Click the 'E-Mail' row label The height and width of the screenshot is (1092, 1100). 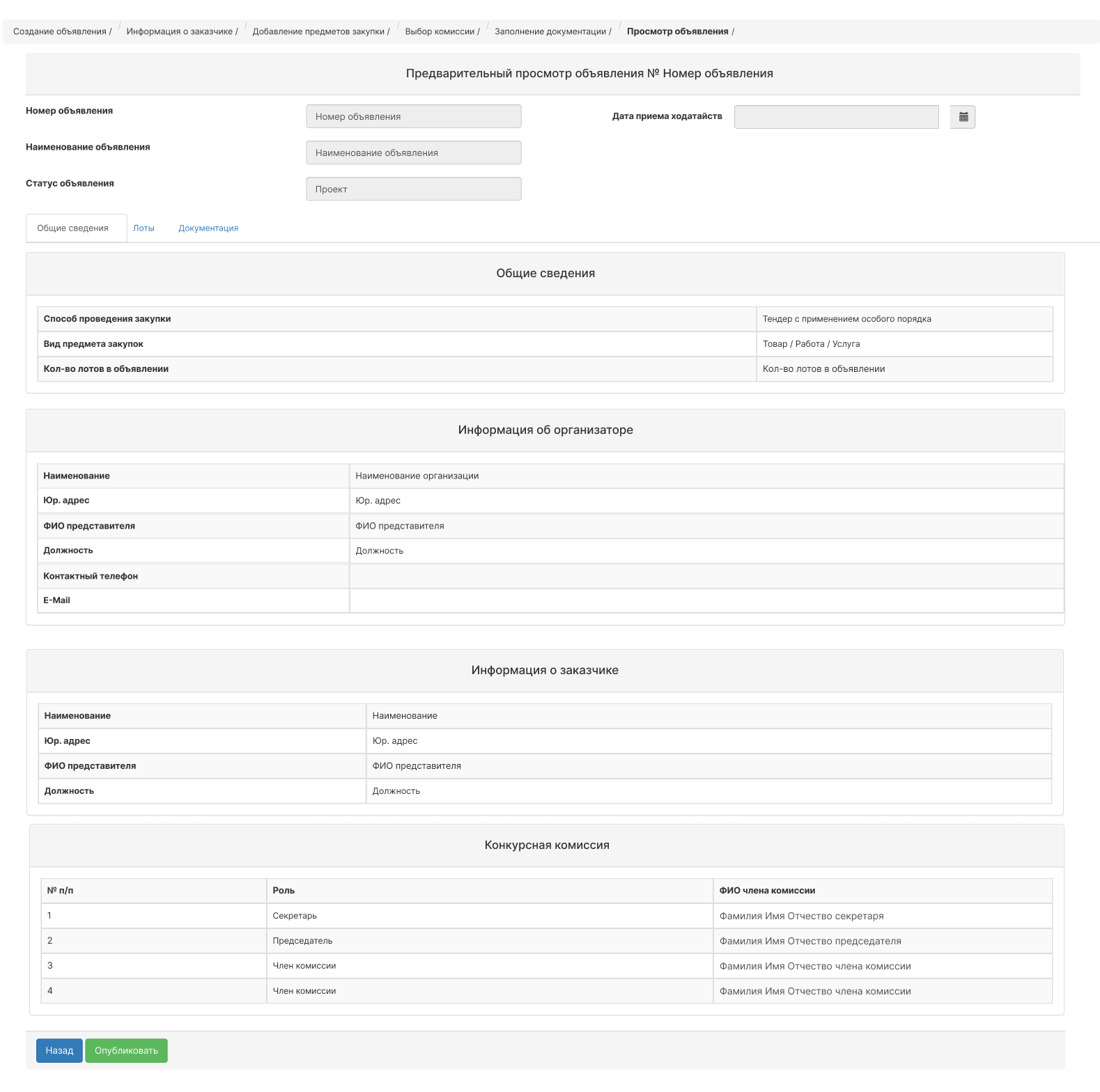[56, 600]
